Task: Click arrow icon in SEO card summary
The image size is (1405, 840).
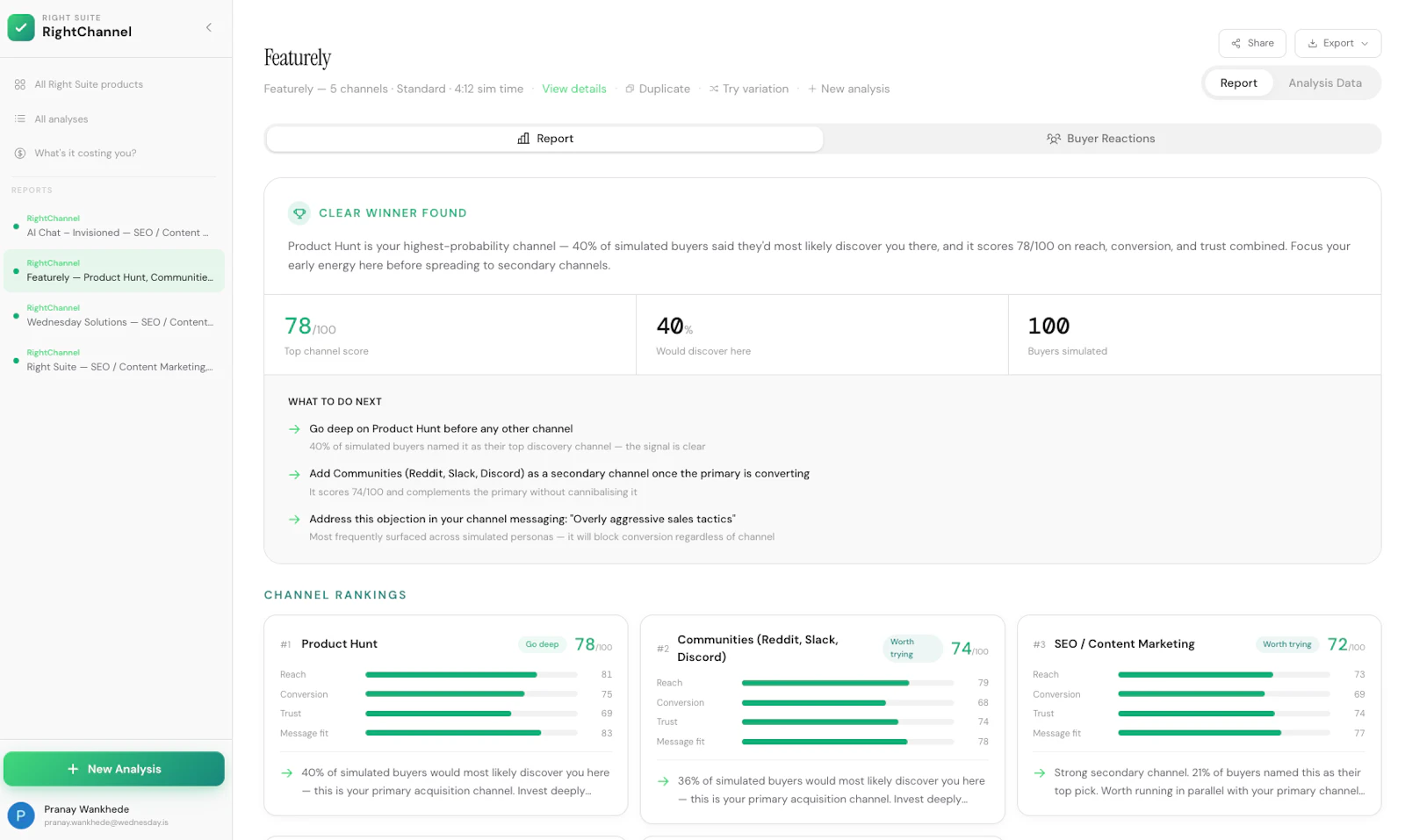Action: tap(1040, 773)
